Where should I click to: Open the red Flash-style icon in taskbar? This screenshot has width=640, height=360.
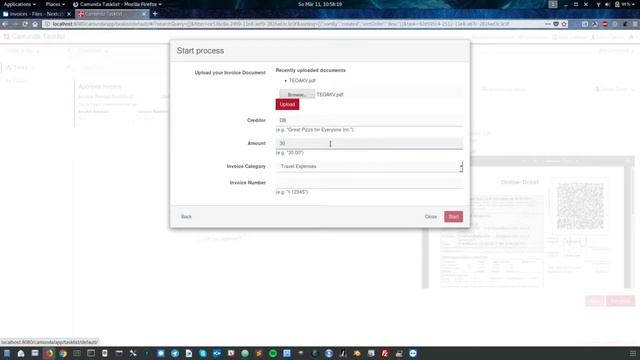pos(384,353)
